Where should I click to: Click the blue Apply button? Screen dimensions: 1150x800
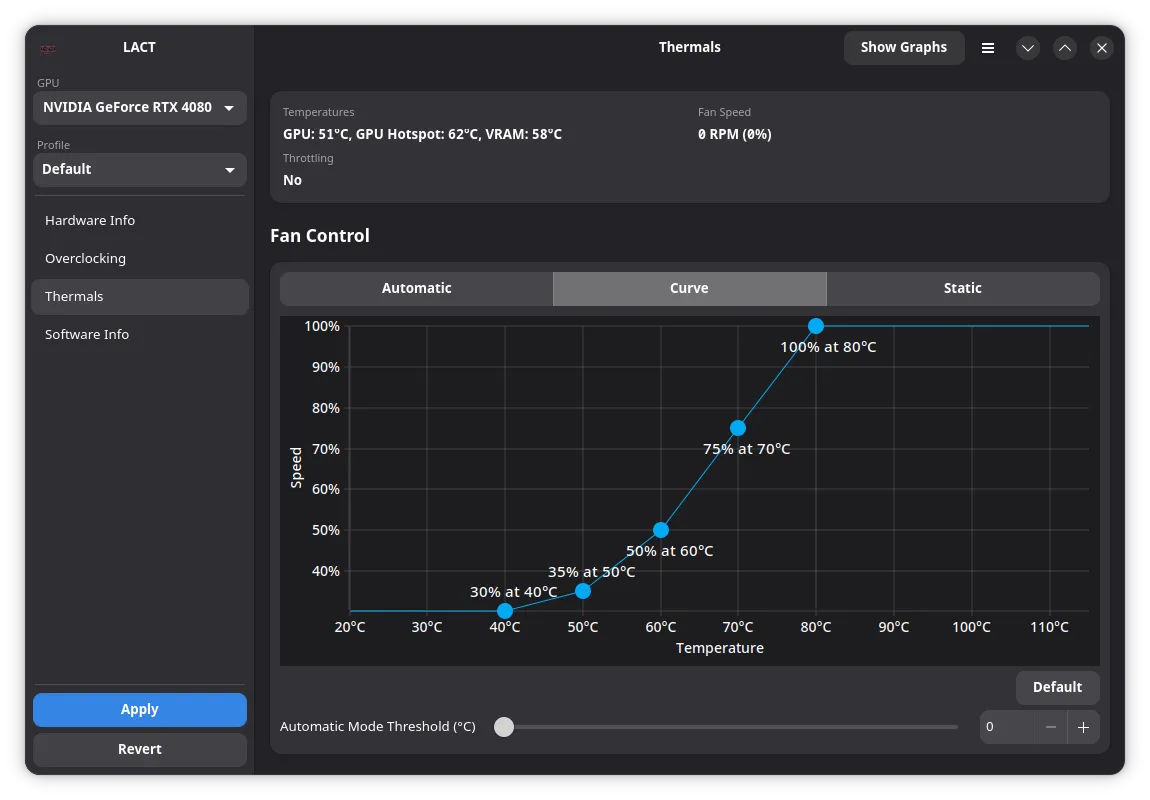pos(139,709)
